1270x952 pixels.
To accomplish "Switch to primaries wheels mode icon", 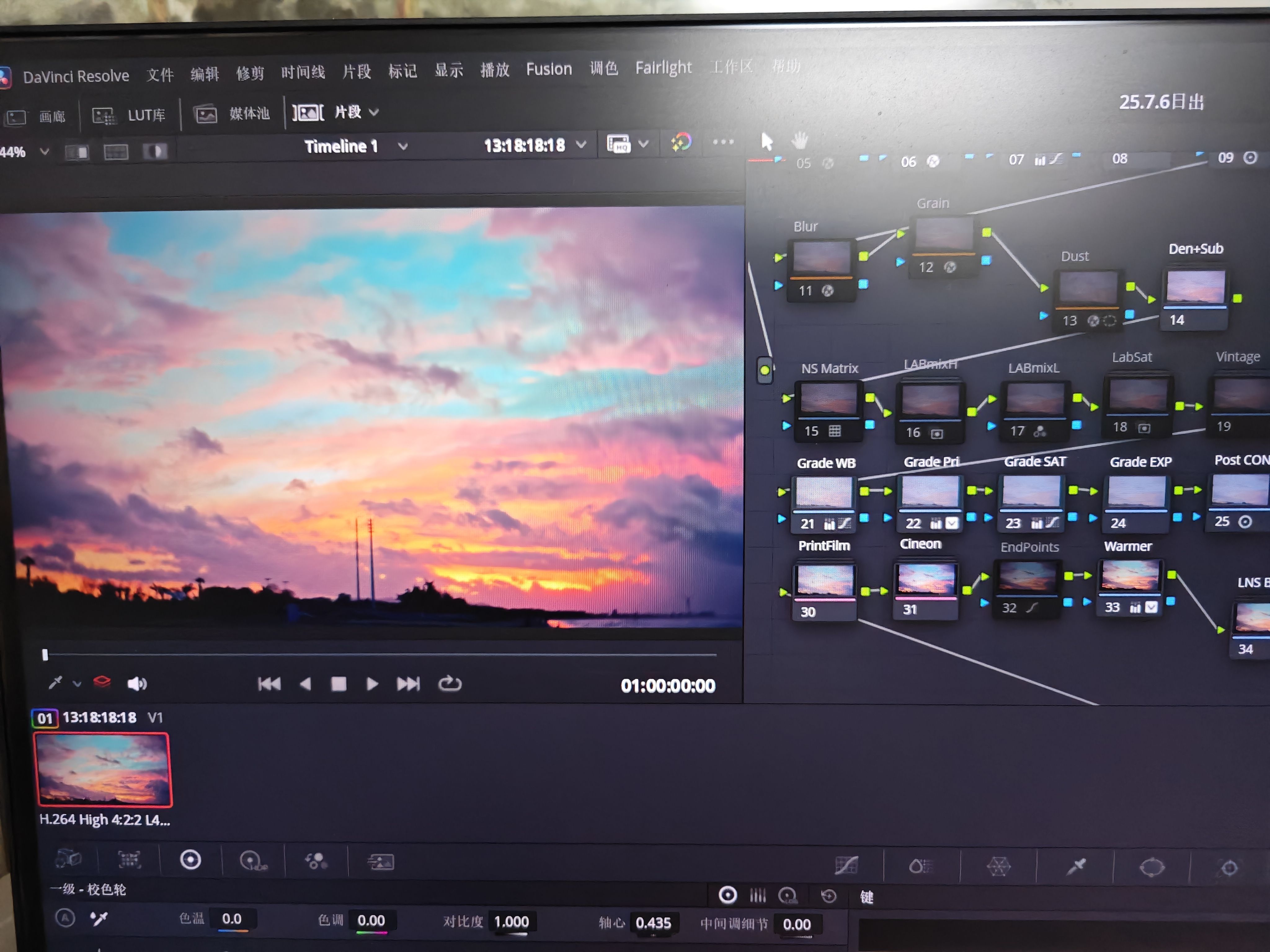I will [x=727, y=895].
